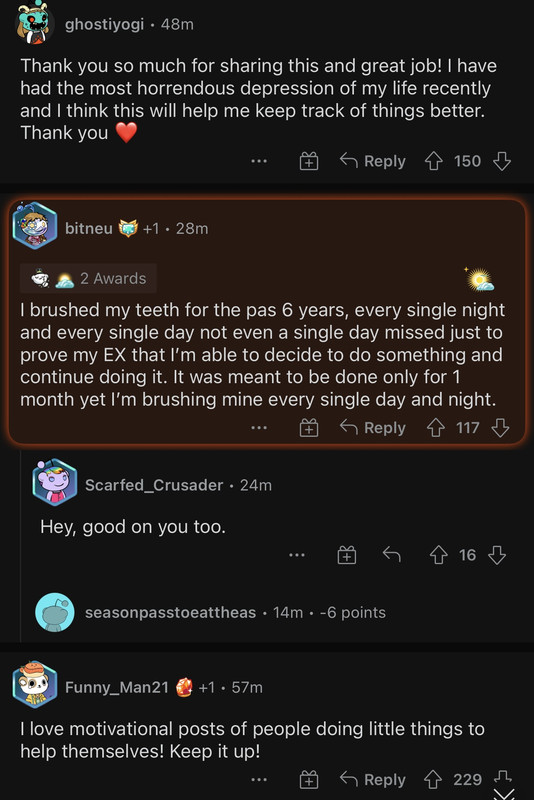Open more options on ghostiyogi's comment
Screen dimensions: 534x800
pyautogui.click(x=259, y=161)
